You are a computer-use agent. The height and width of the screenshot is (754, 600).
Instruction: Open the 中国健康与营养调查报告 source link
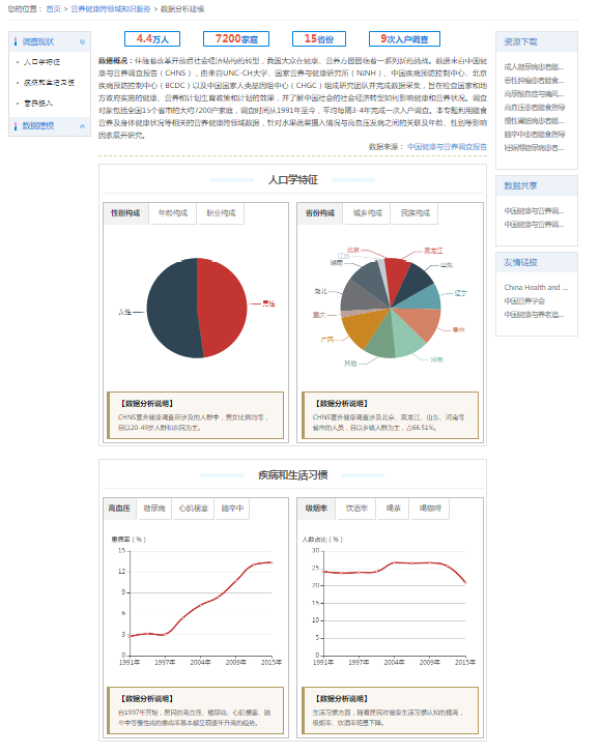pos(447,146)
